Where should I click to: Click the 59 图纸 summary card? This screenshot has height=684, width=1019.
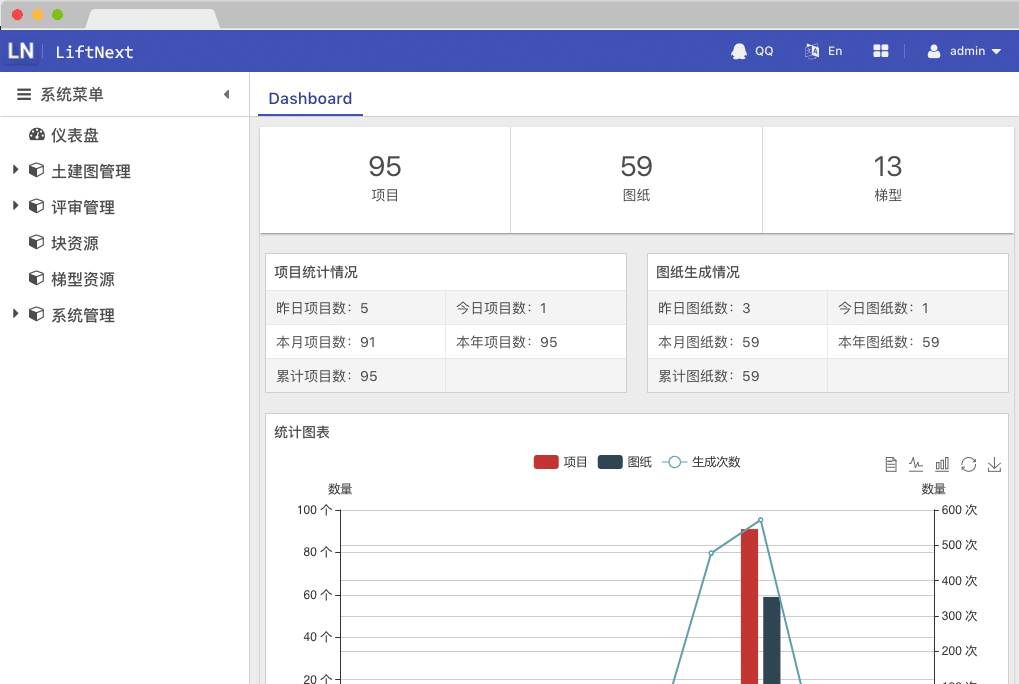pyautogui.click(x=636, y=179)
